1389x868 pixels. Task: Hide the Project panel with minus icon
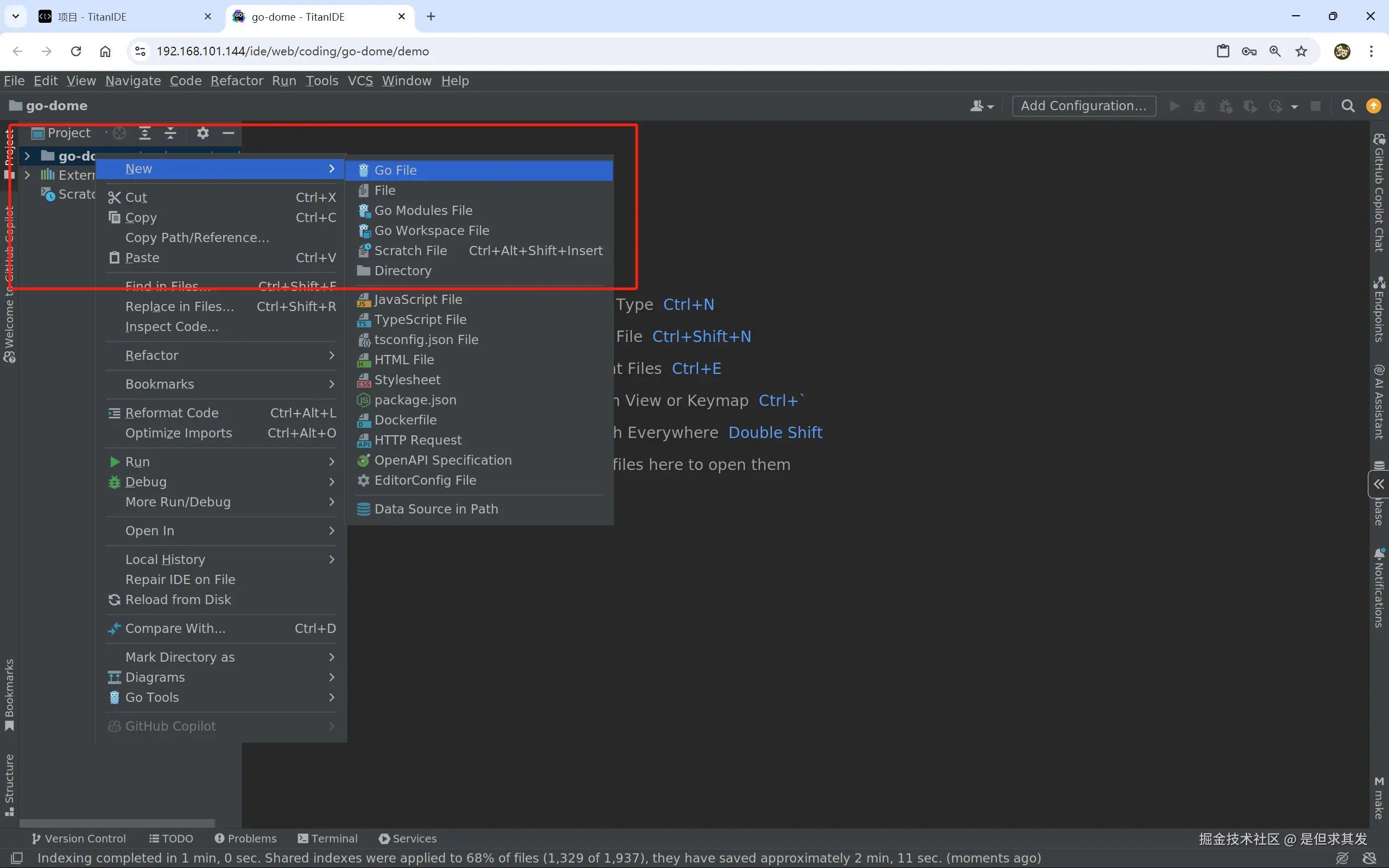(229, 133)
